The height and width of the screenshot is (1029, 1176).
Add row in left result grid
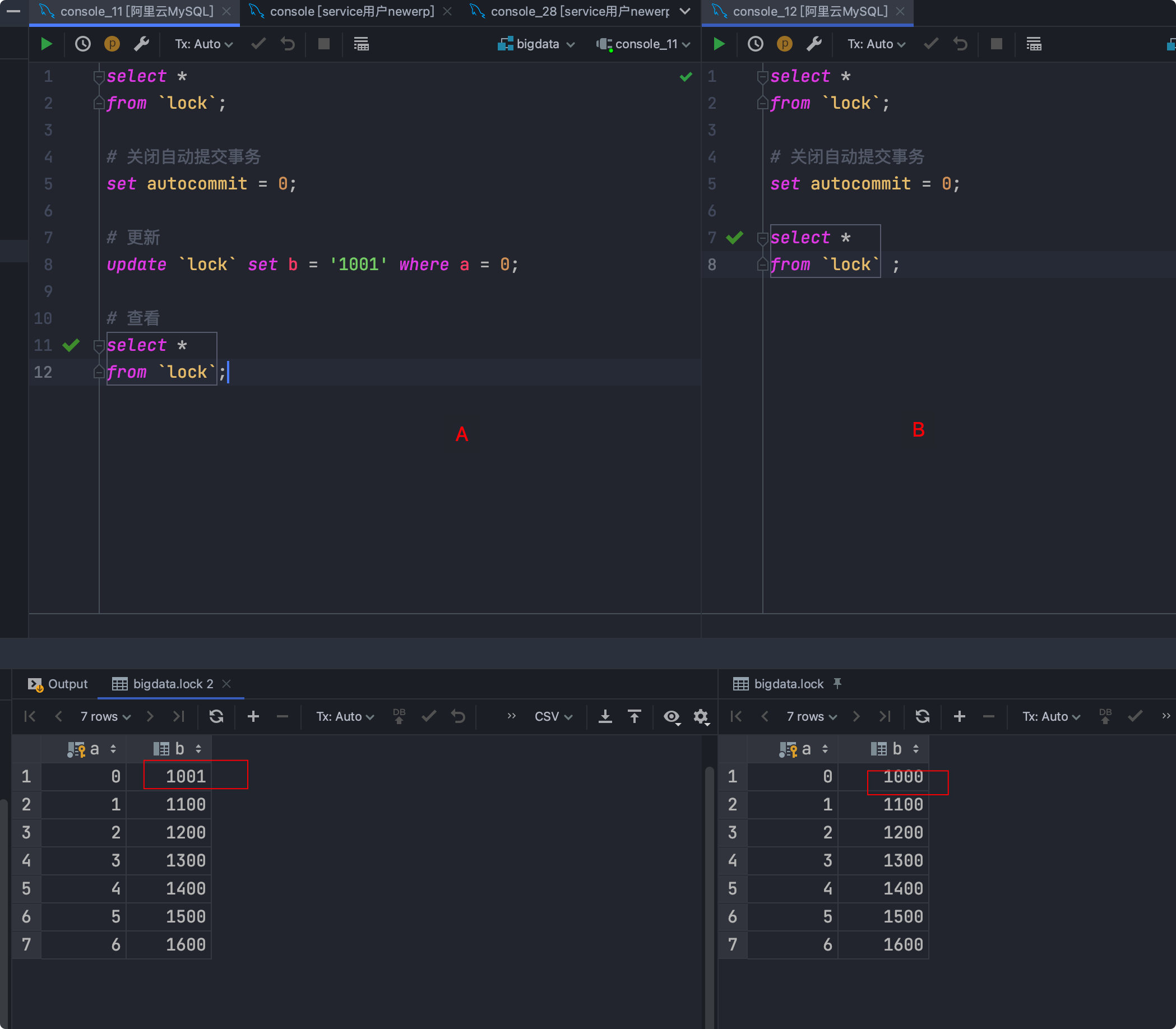[x=253, y=716]
